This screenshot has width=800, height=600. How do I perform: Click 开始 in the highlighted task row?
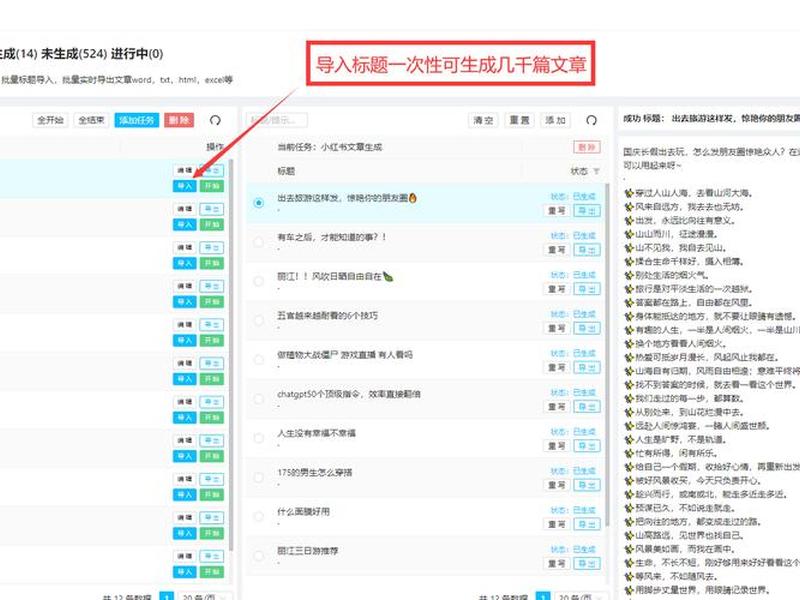point(212,186)
